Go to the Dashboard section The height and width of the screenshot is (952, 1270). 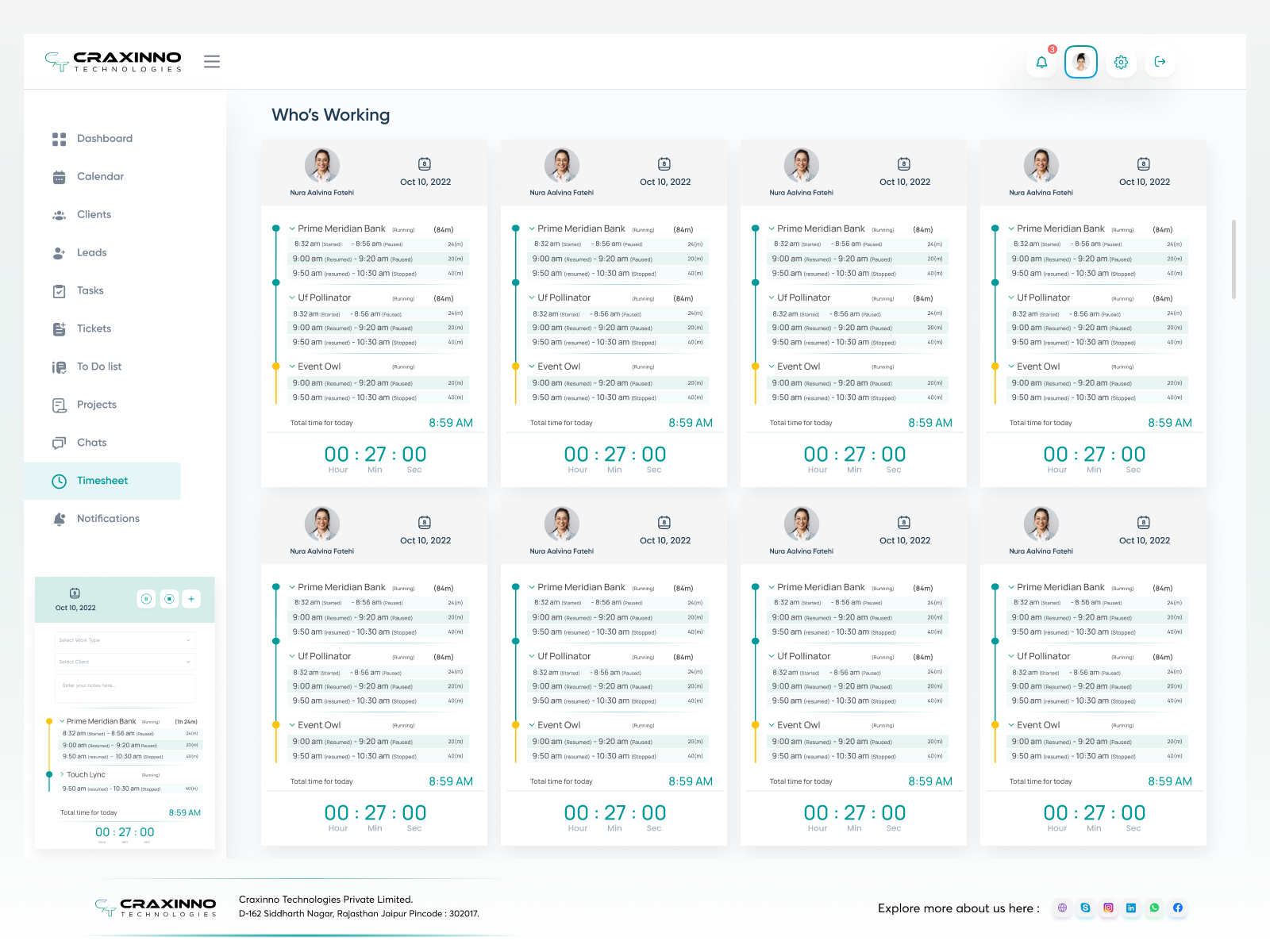coord(104,138)
